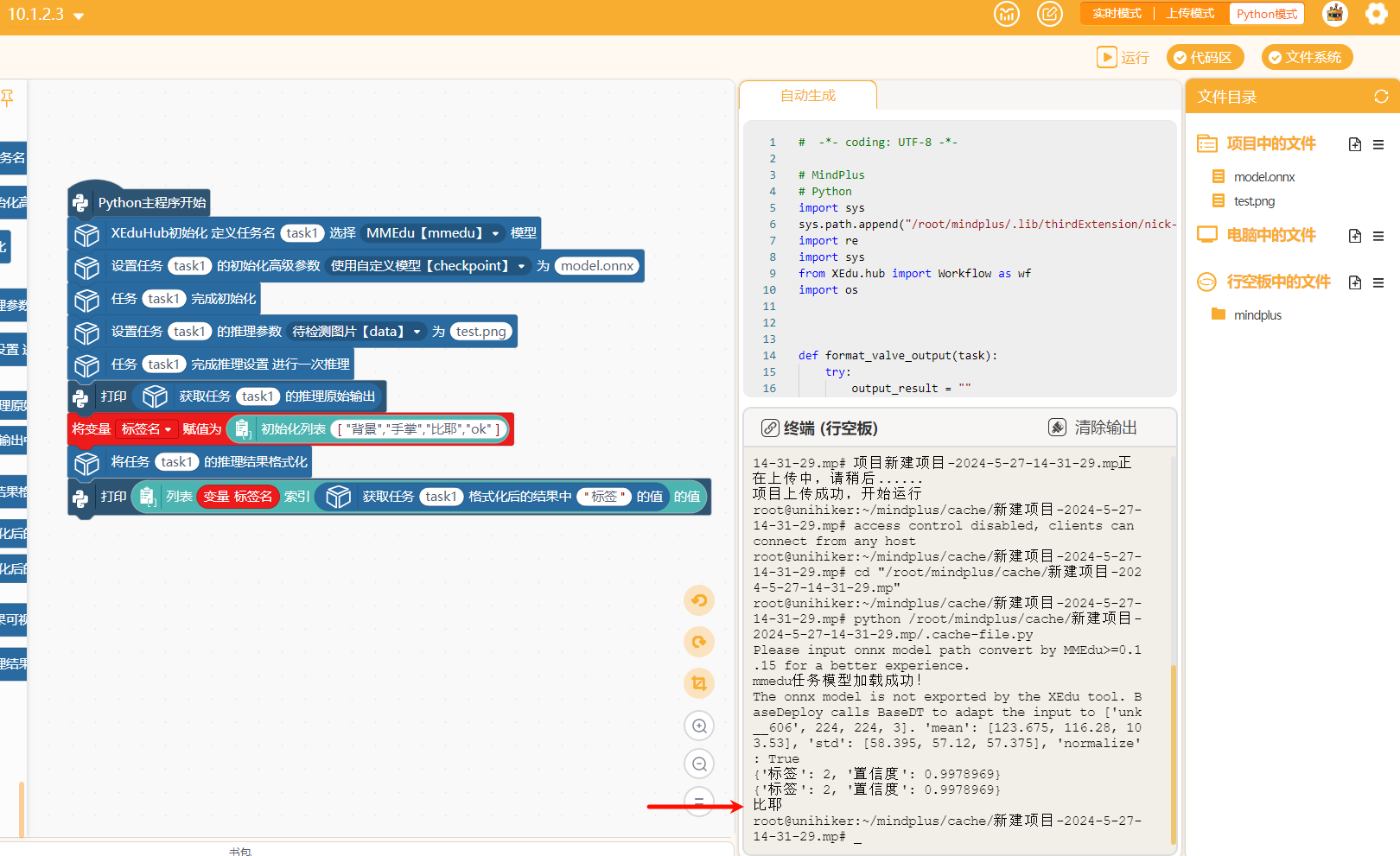The height and width of the screenshot is (856, 1400).
Task: Add new file to 行空板中的文件
Action: coord(1355,282)
